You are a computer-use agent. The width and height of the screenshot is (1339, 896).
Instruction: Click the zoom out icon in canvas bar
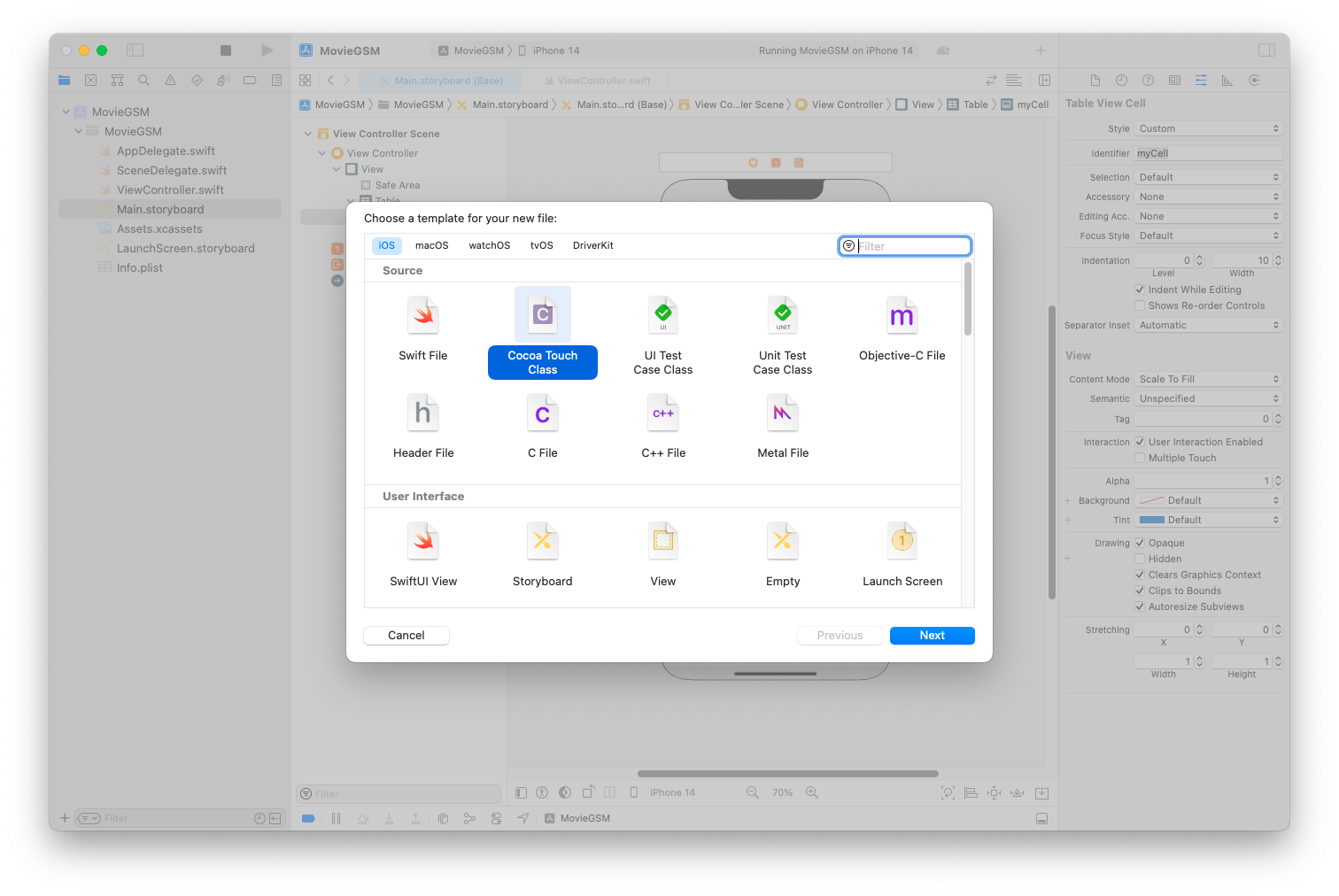752,792
